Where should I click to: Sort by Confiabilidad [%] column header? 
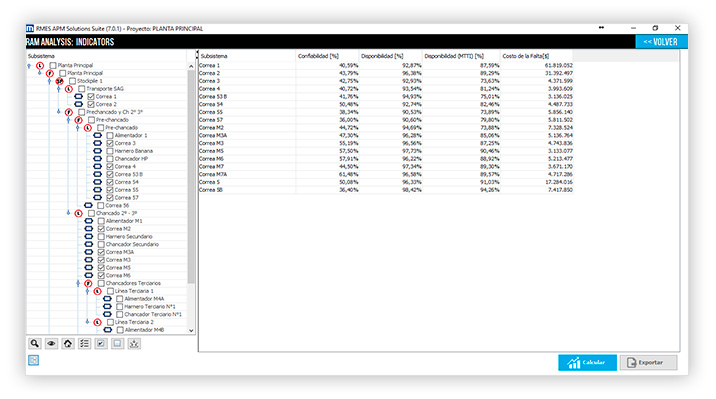point(327,56)
